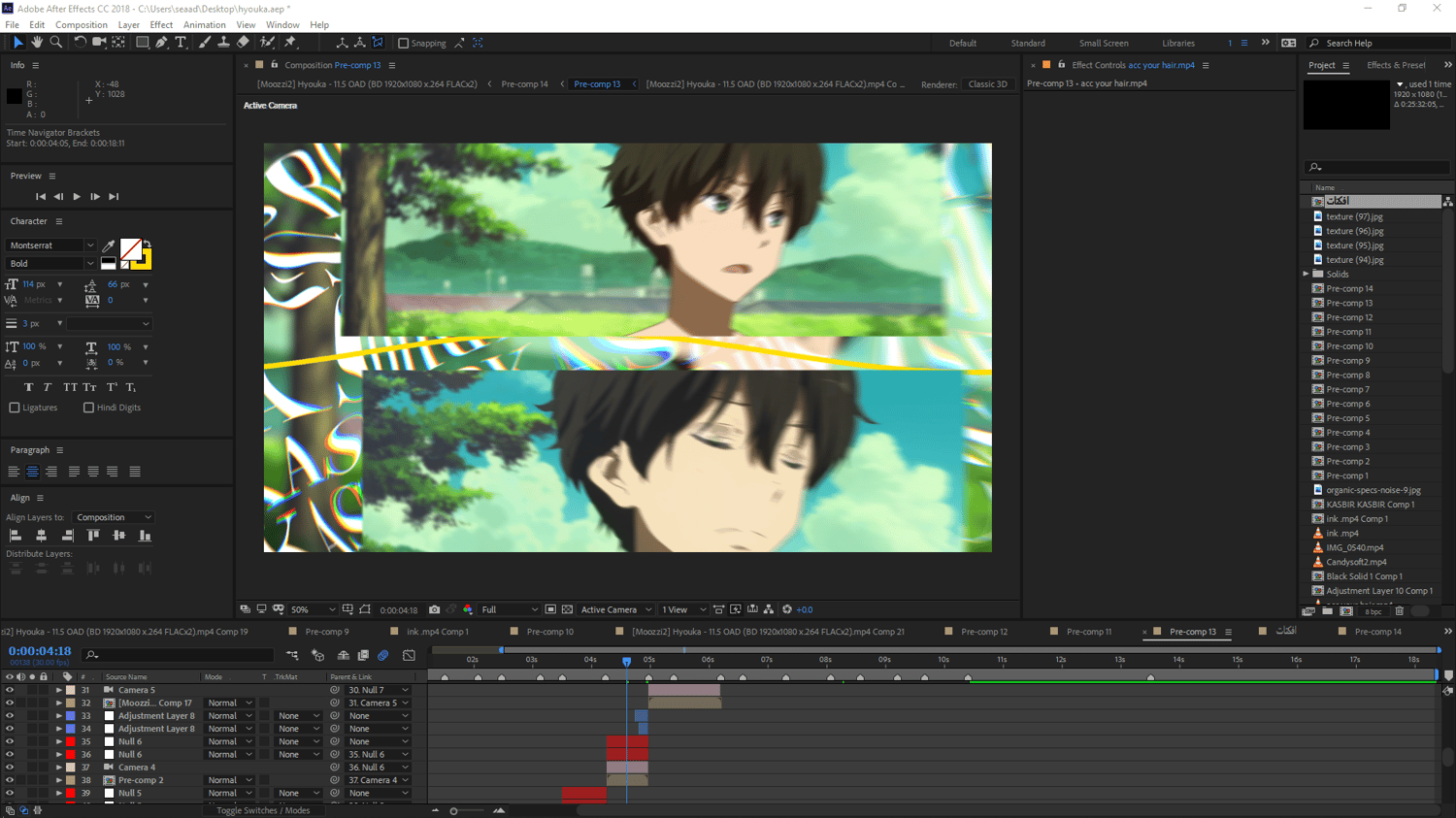Select the Rotation tool
This screenshot has width=1456, height=818.
(80, 43)
